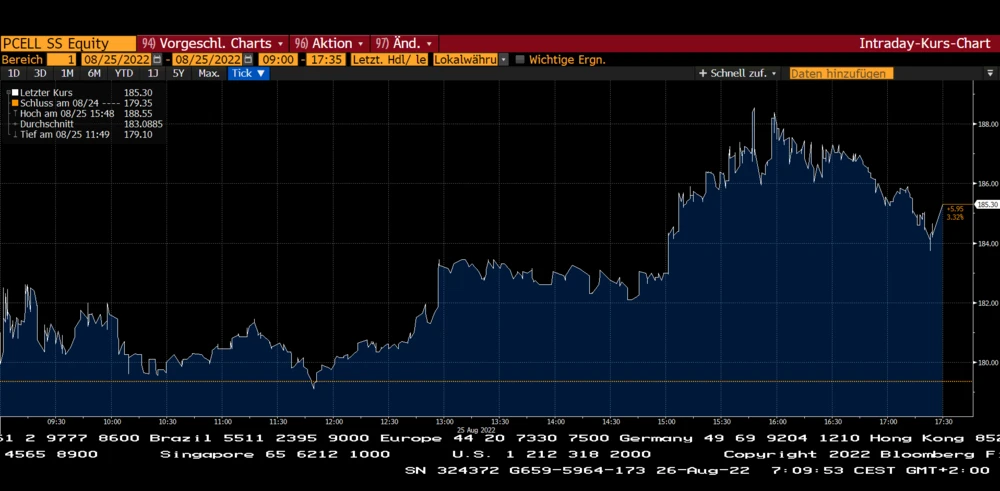
Task: Click the chart options icon at far right
Action: pos(991,73)
